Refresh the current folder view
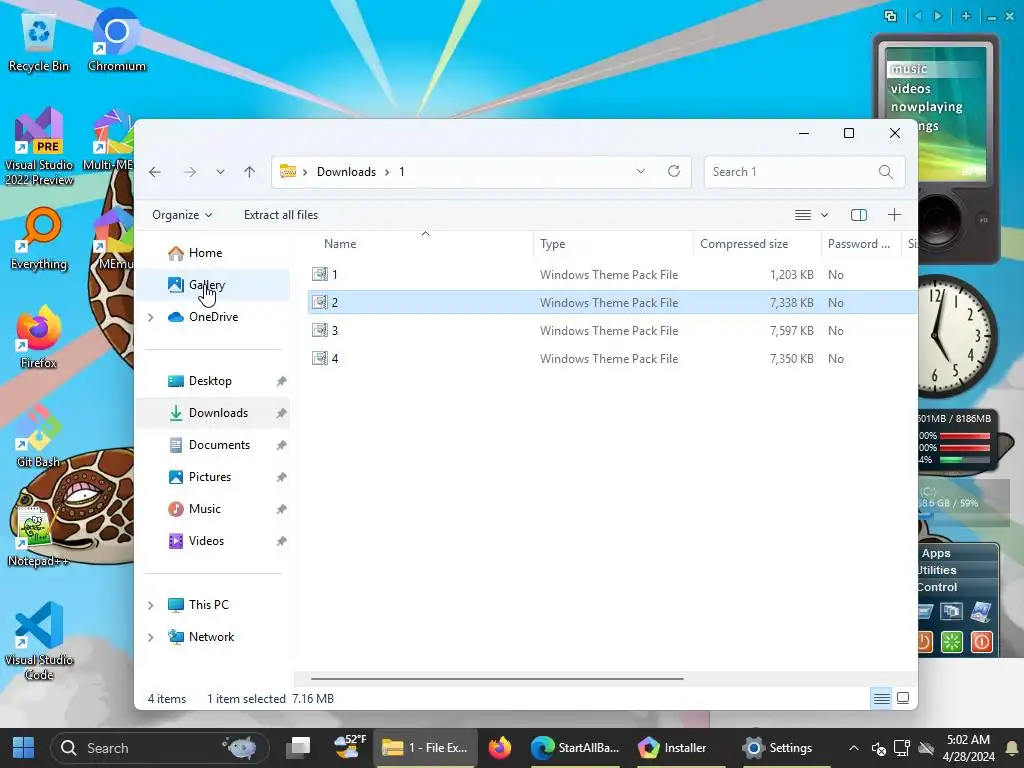 (x=674, y=171)
